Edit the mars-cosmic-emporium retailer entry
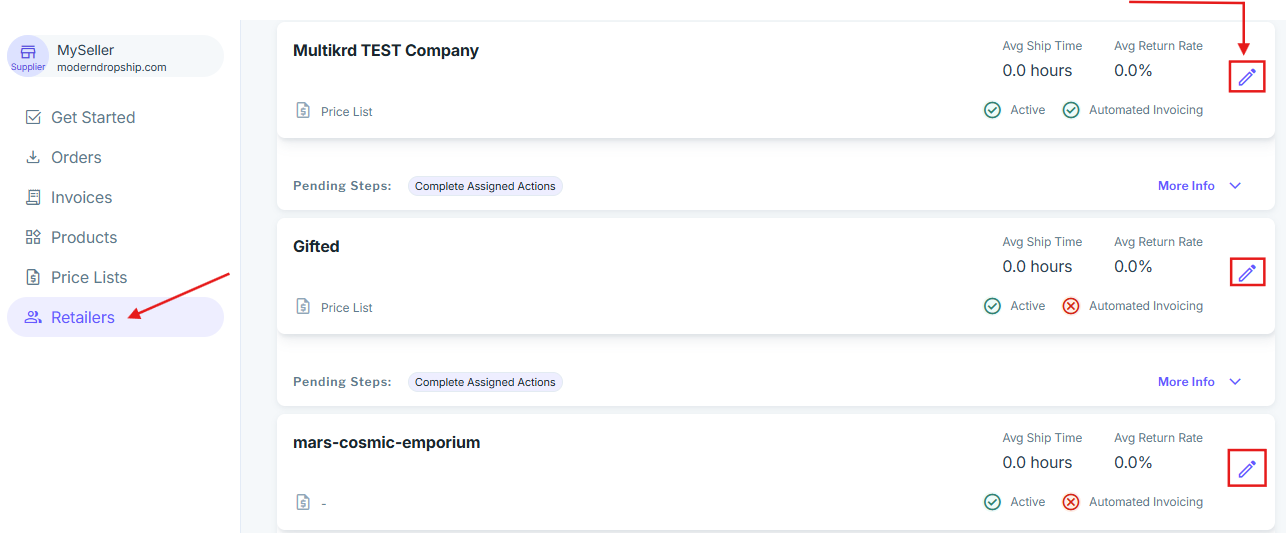Viewport: 1286px width, 533px height. 1246,468
